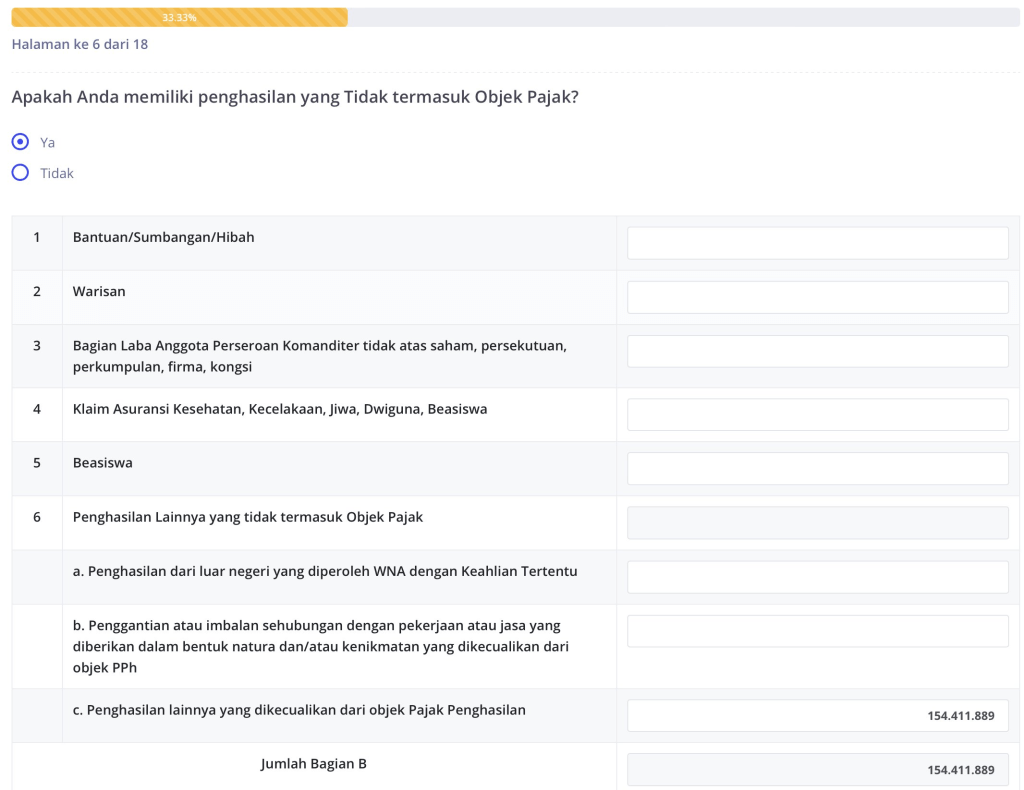Screen dimensions: 1024x790
Task: Click the "Bantuan/Sumbangan/Hibah" row label
Action: pos(163,238)
